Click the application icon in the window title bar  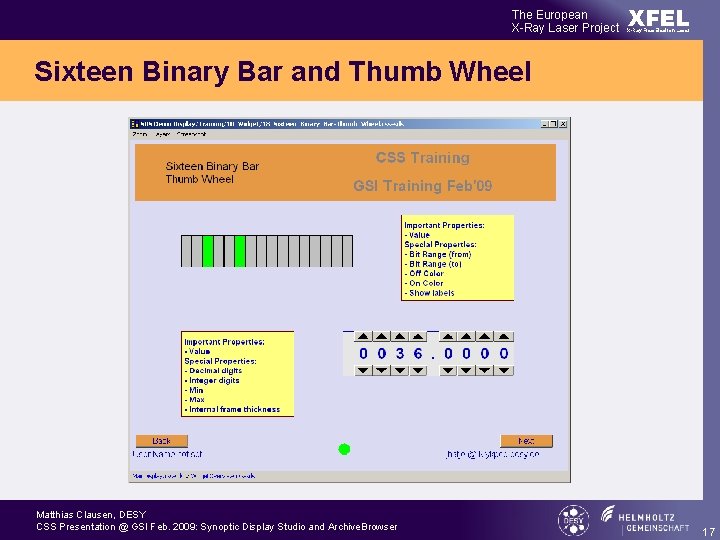(135, 124)
